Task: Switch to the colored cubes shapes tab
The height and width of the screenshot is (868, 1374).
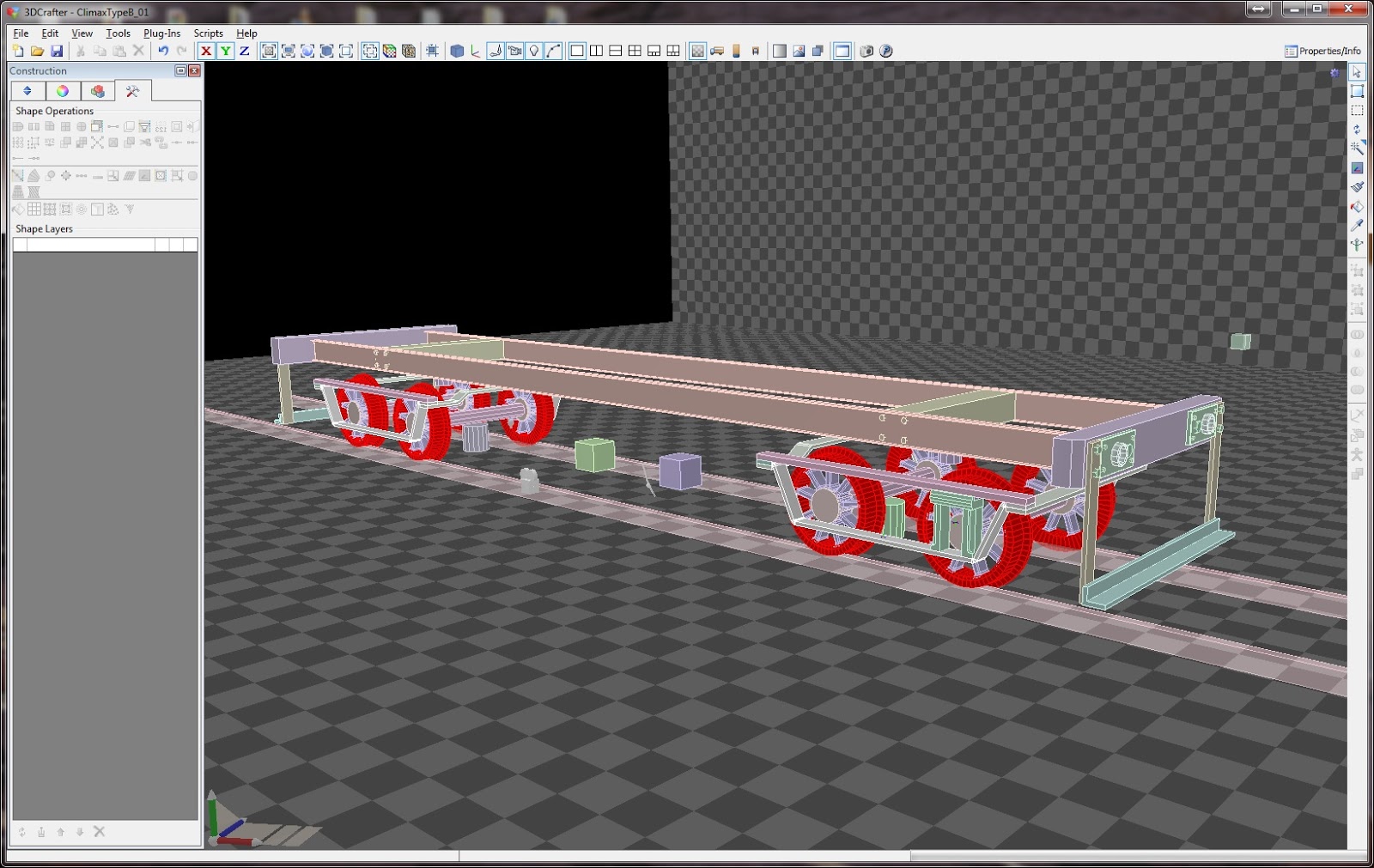Action: [x=98, y=91]
